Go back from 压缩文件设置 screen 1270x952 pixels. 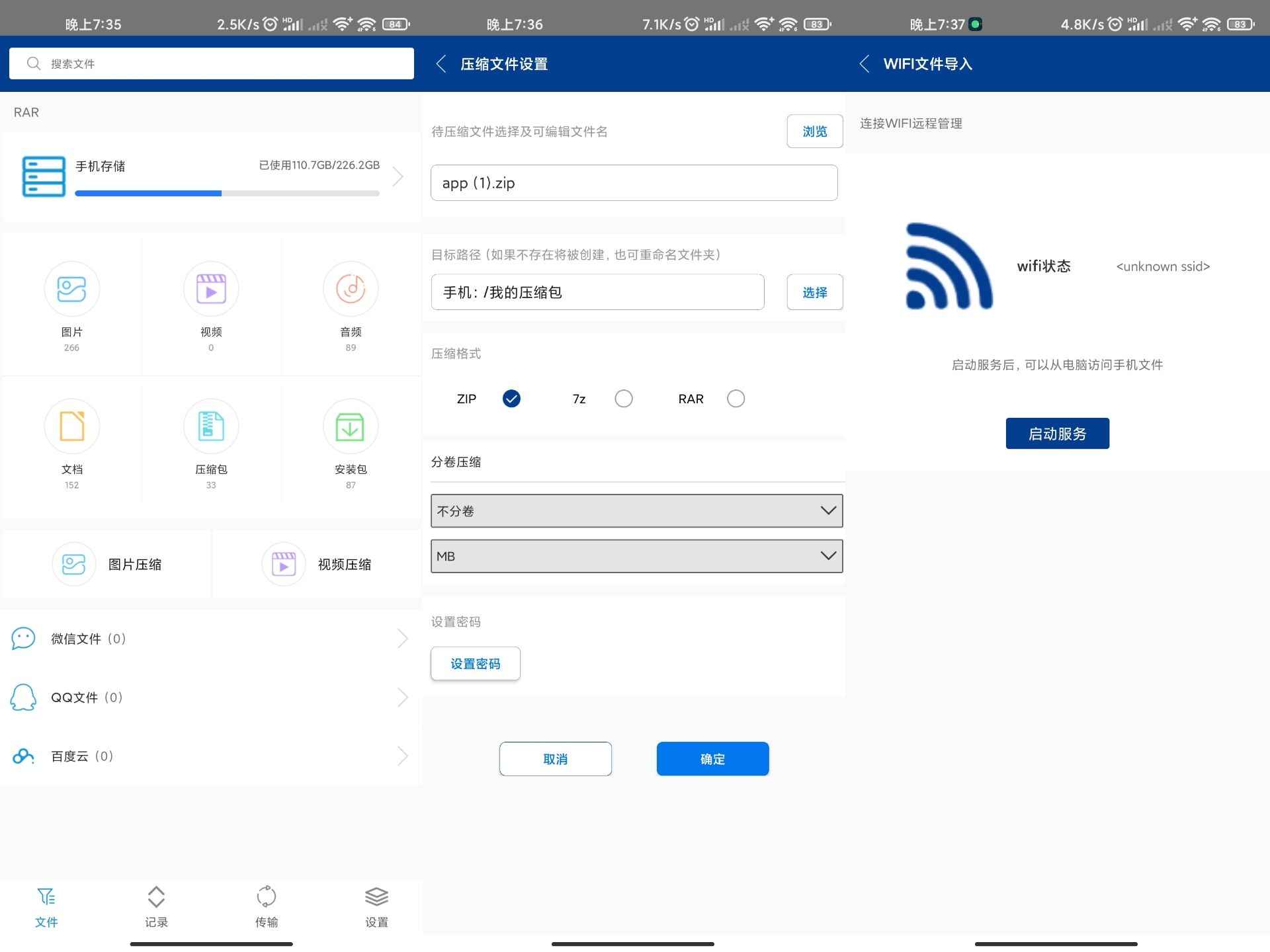[x=441, y=64]
